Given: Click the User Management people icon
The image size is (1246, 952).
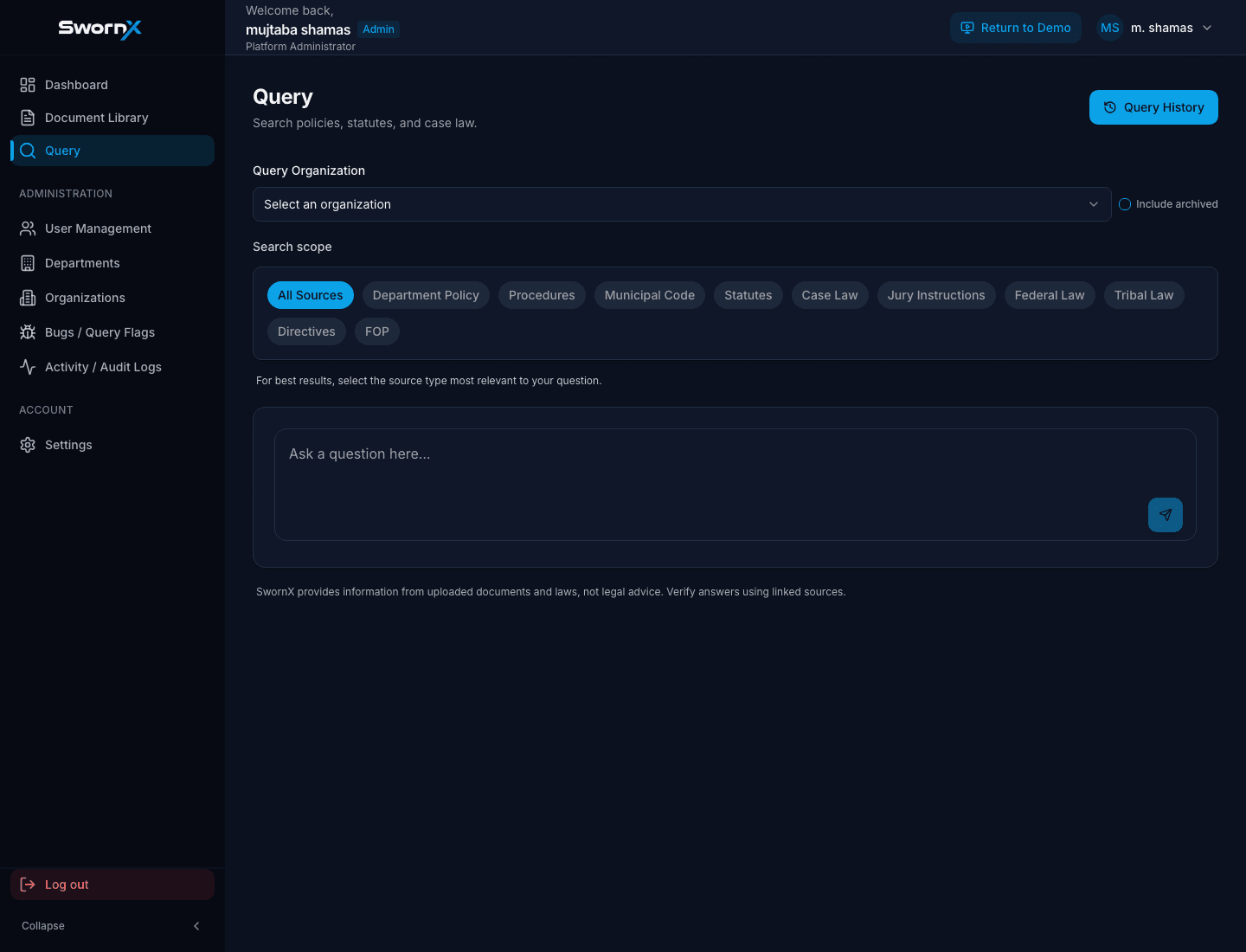Looking at the screenshot, I should [28, 228].
